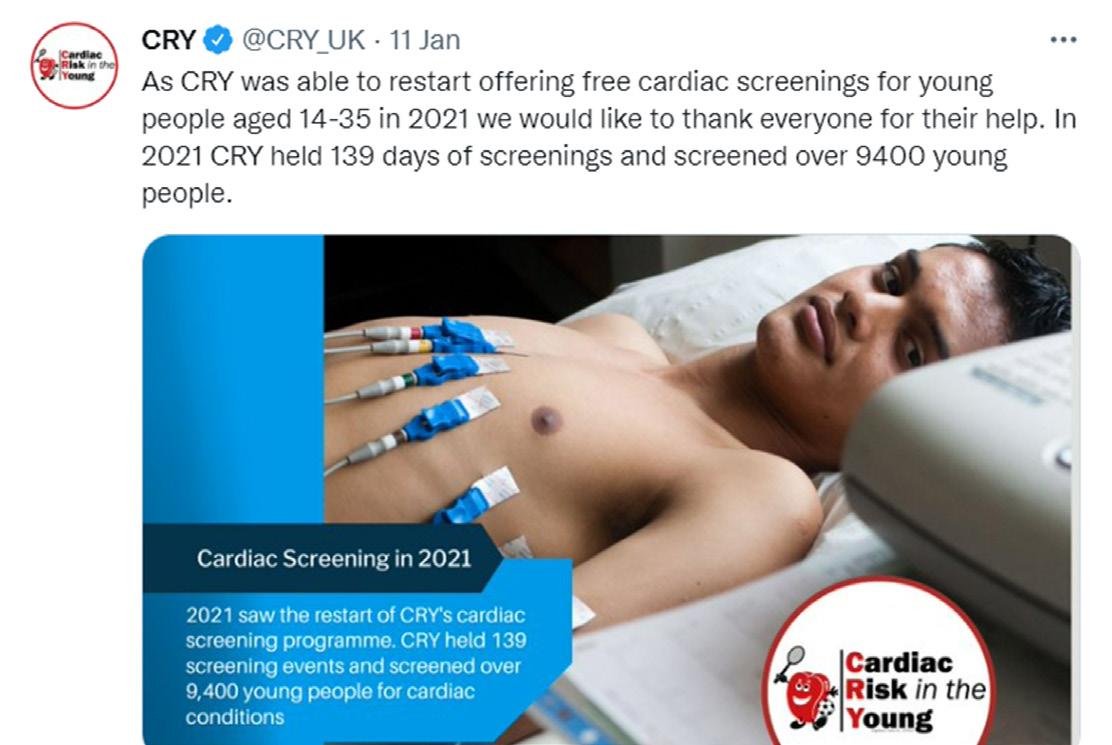This screenshot has width=1112, height=745.
Task: Open the CRY profile avatar logo
Action: coord(74,65)
